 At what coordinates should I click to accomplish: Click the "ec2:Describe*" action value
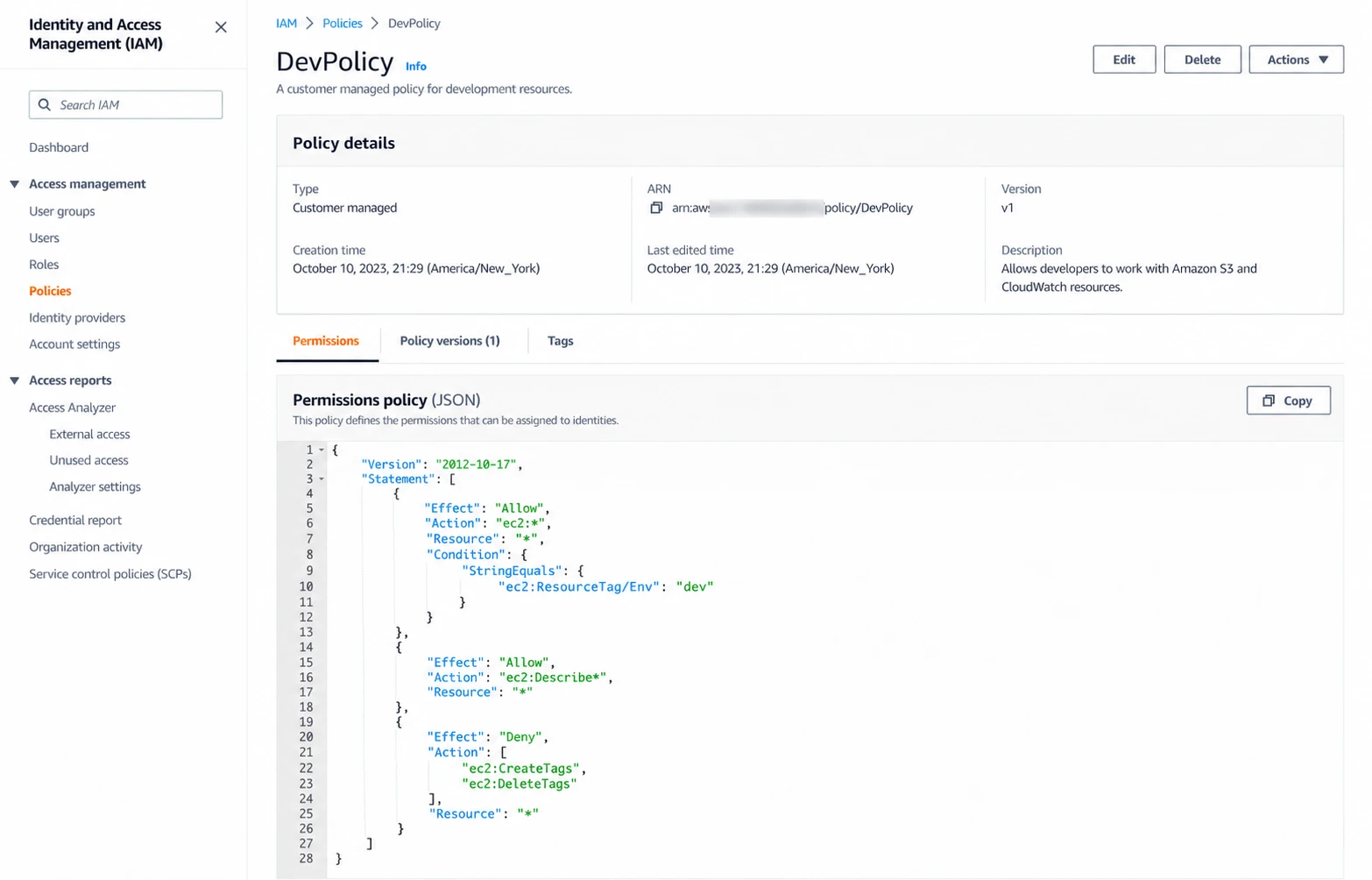pyautogui.click(x=552, y=678)
